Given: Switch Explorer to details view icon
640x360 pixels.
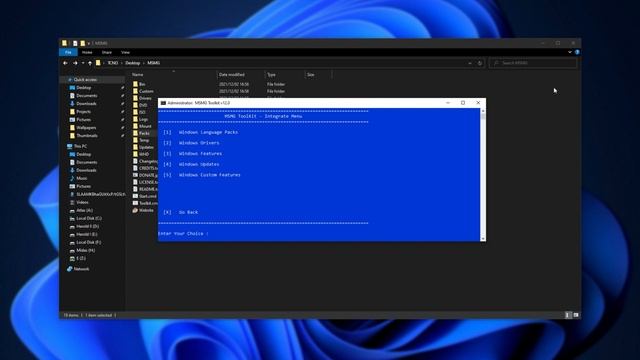Looking at the screenshot, I should (567, 315).
